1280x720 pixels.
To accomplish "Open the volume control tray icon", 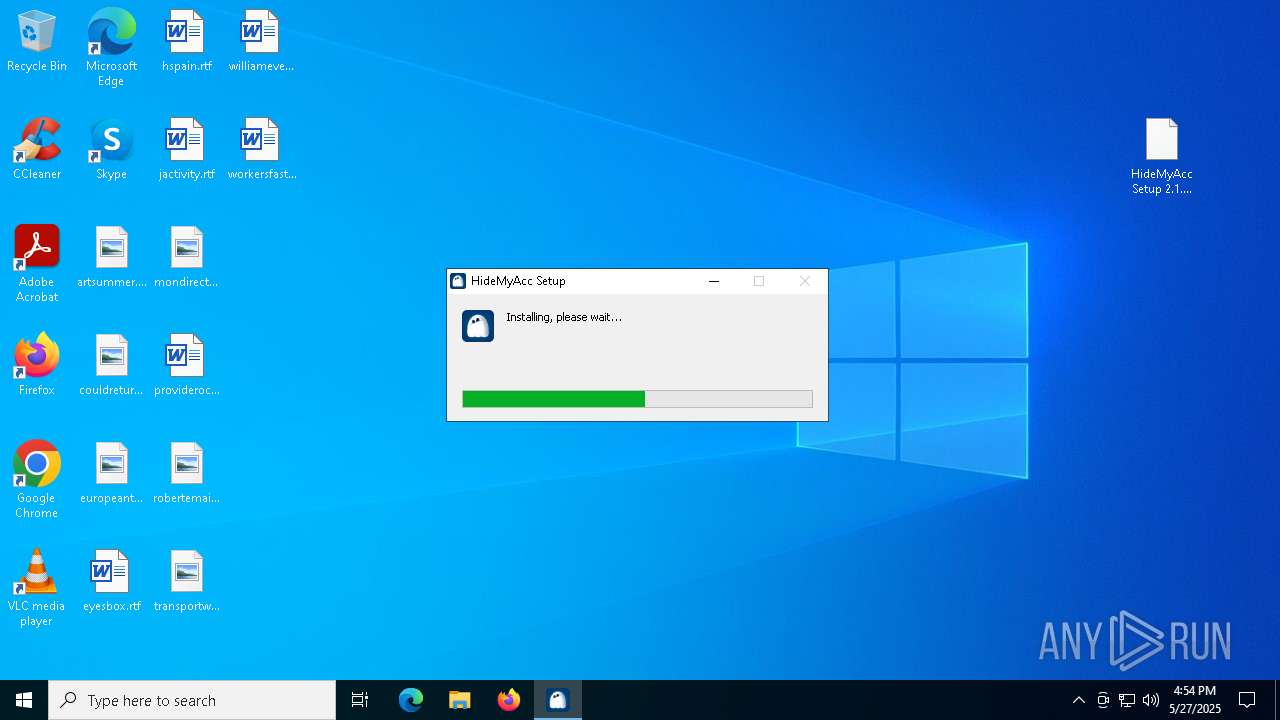I will pos(1151,700).
